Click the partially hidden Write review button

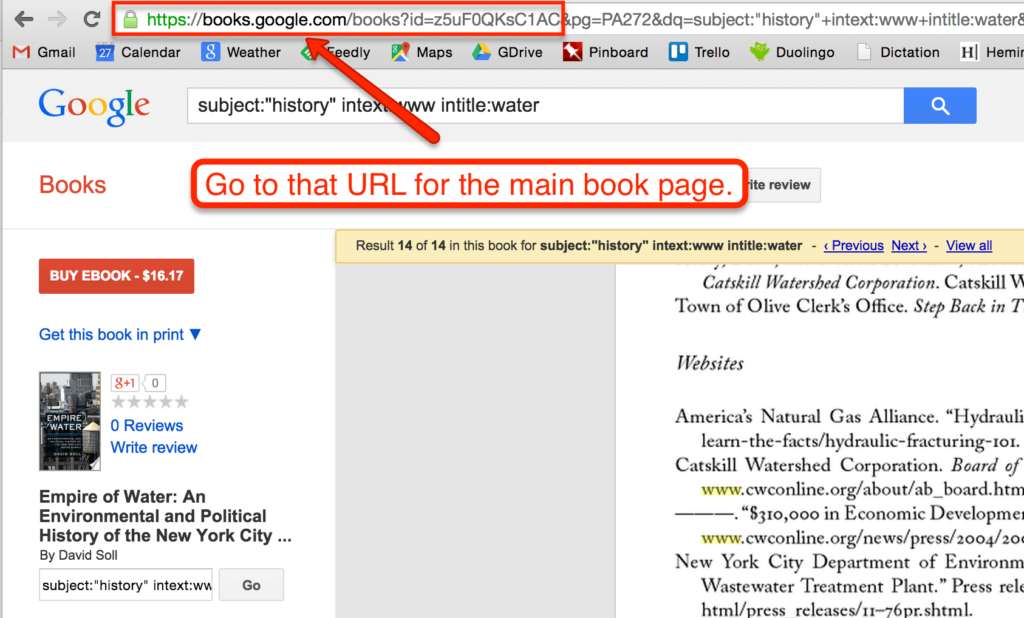click(783, 186)
